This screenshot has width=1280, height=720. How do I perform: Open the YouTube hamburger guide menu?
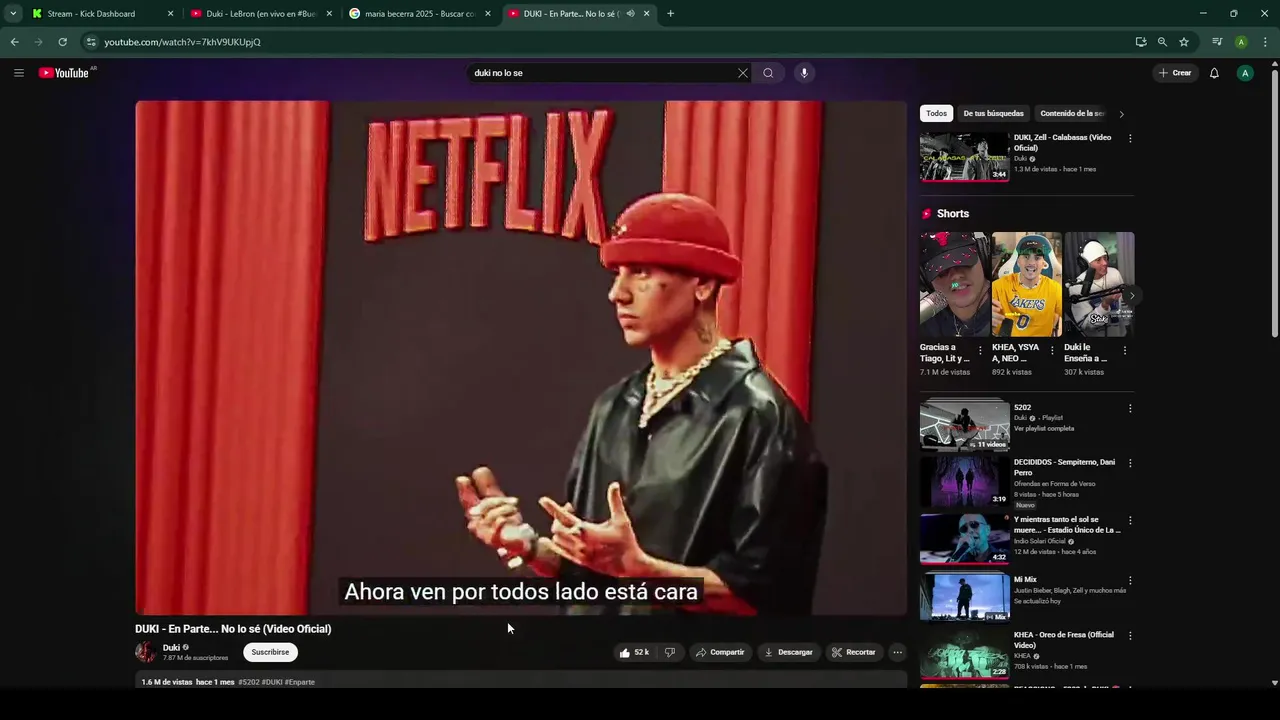pyautogui.click(x=18, y=73)
